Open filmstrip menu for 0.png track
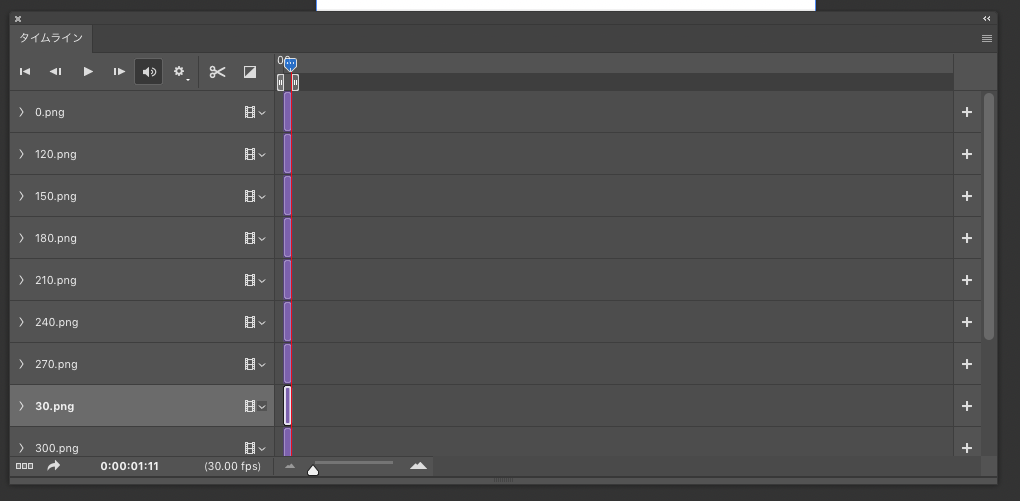Viewport: 1020px width, 501px height. [255, 113]
